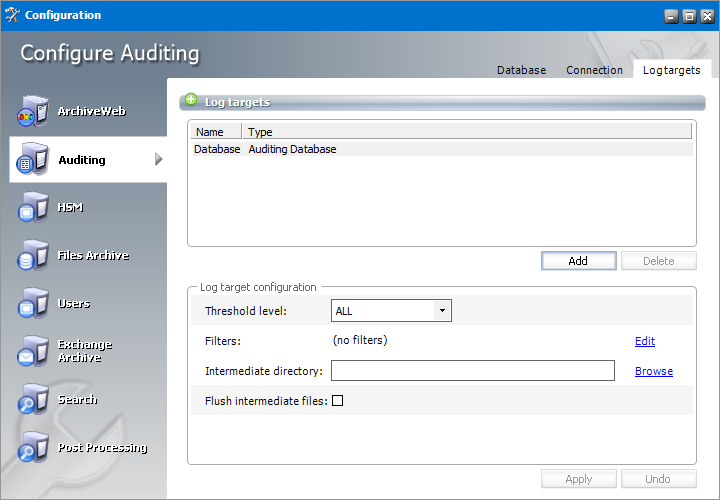Click the Edit filters link
This screenshot has height=500, width=720.
tap(645, 341)
